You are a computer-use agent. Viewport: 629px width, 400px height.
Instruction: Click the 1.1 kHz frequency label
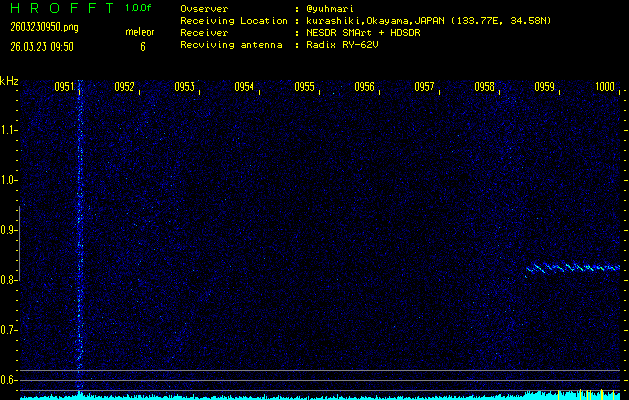[8, 130]
